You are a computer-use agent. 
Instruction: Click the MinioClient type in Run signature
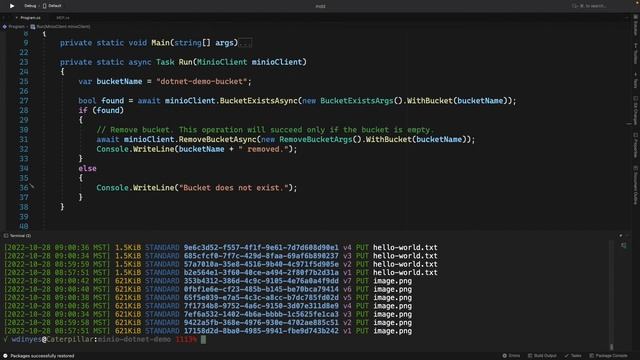[222, 62]
